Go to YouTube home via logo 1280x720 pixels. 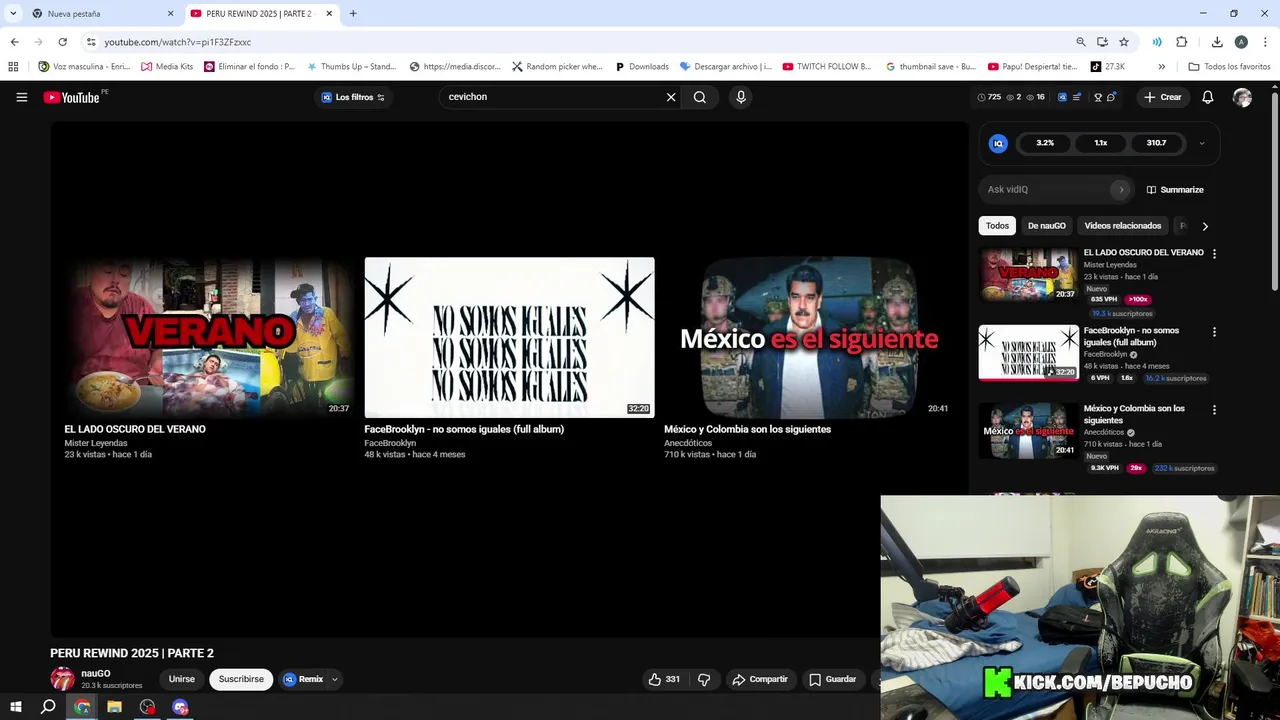(71, 97)
